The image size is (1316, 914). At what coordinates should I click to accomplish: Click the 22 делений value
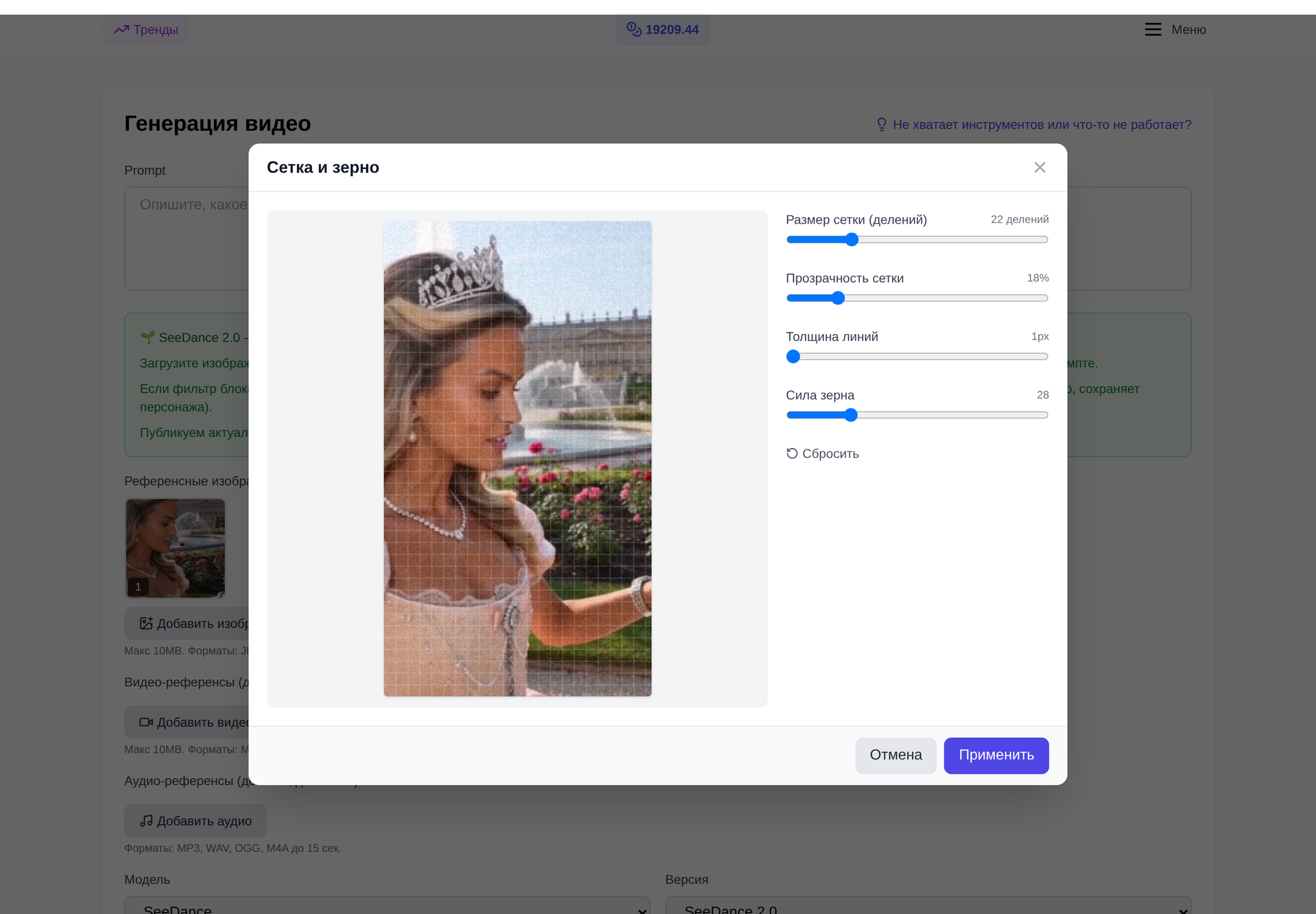point(1019,219)
